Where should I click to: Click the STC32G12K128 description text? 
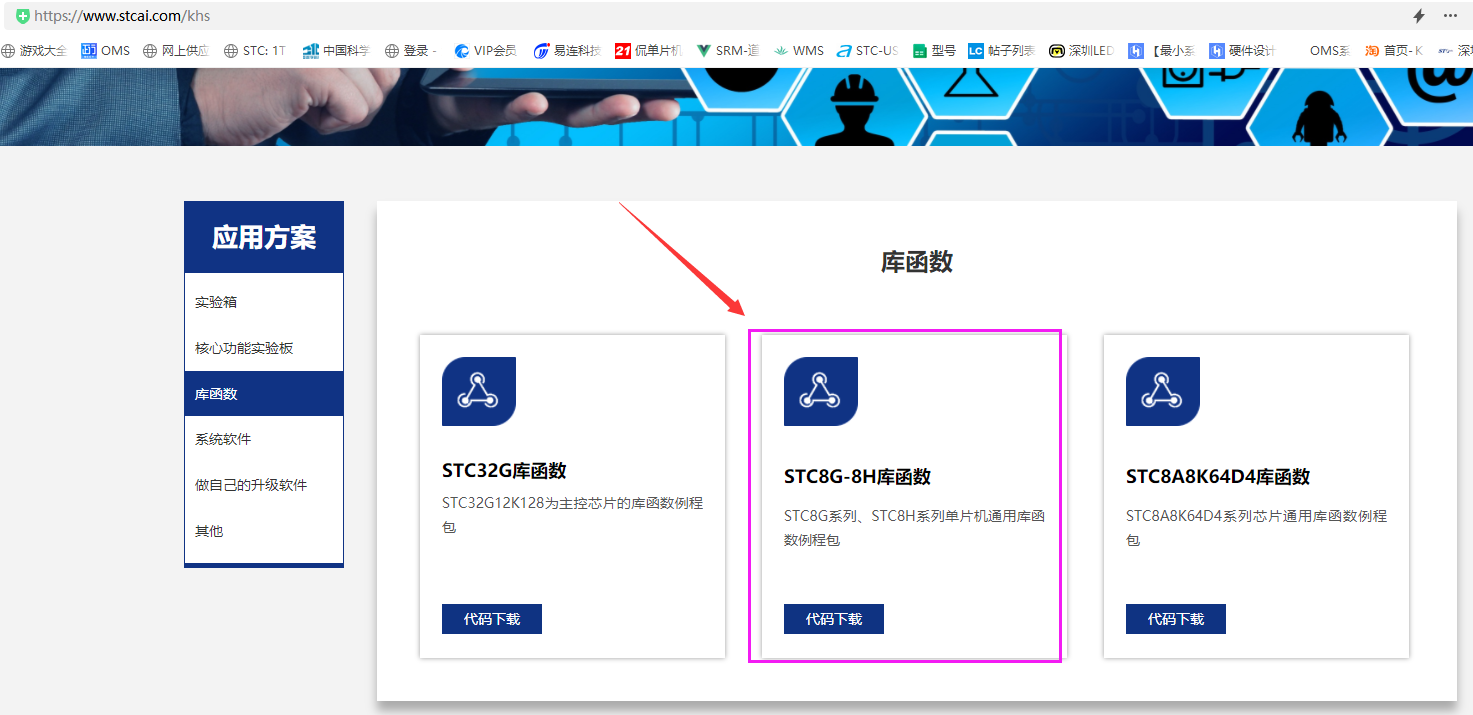[573, 515]
